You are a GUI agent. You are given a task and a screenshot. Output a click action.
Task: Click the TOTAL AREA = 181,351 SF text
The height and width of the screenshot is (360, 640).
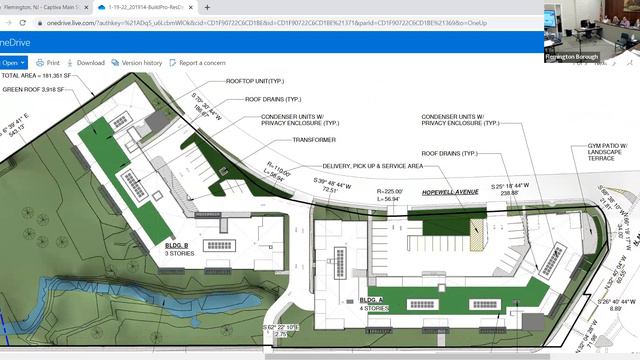pos(36,76)
